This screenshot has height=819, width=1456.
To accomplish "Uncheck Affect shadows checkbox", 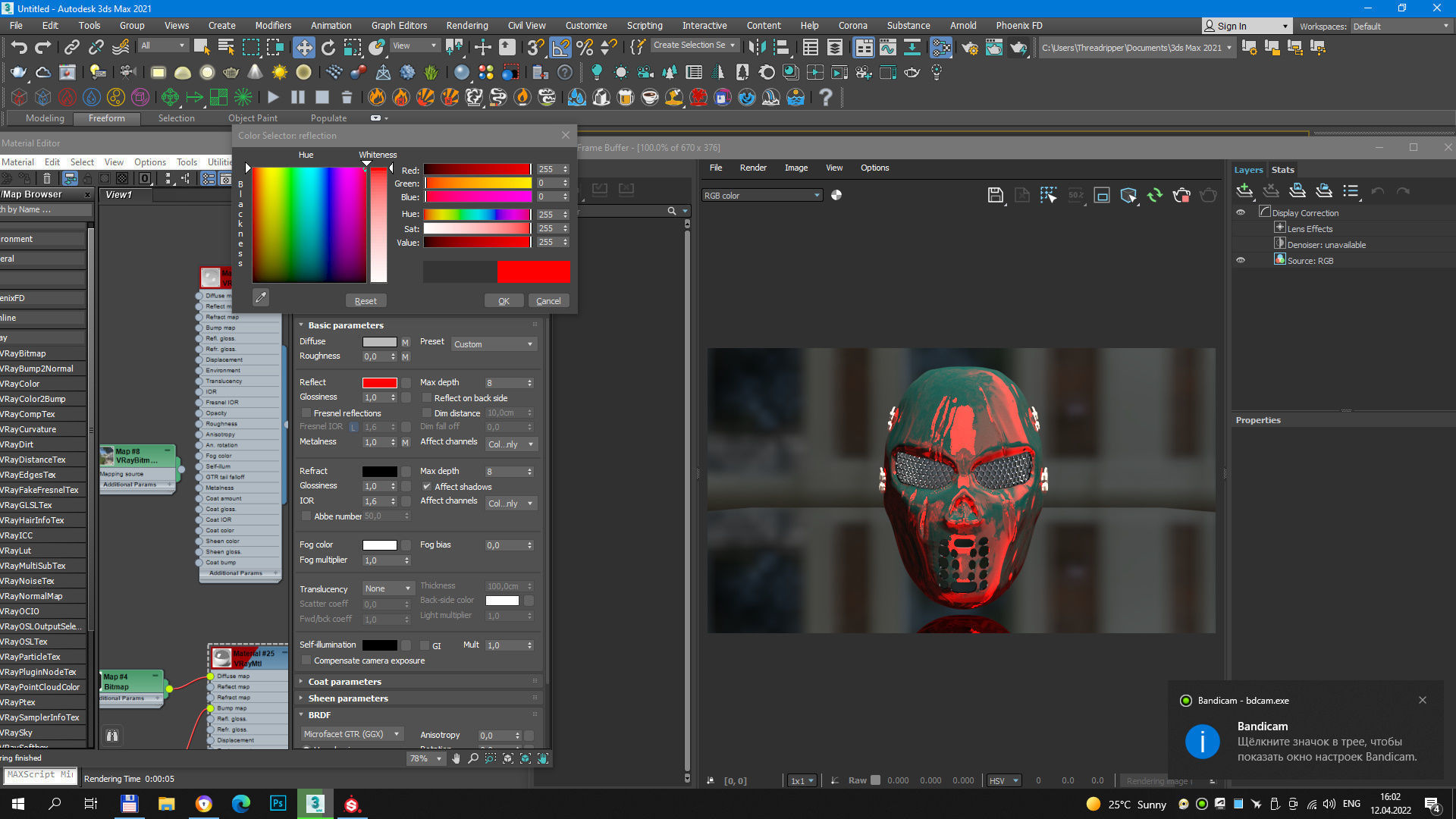I will (x=426, y=487).
